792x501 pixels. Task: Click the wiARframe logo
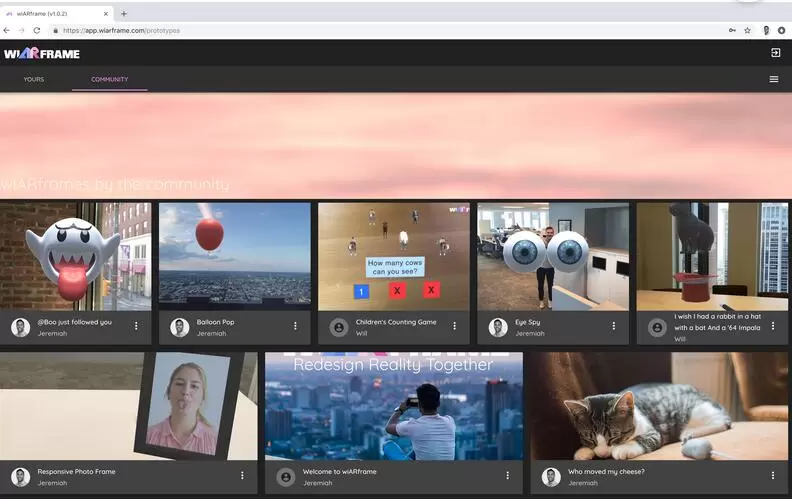point(42,53)
